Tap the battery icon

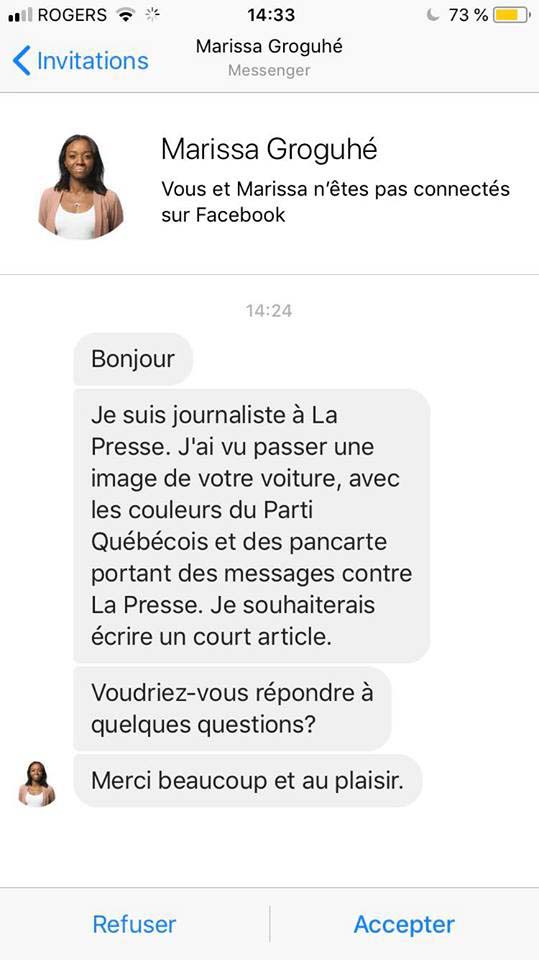pyautogui.click(x=512, y=15)
